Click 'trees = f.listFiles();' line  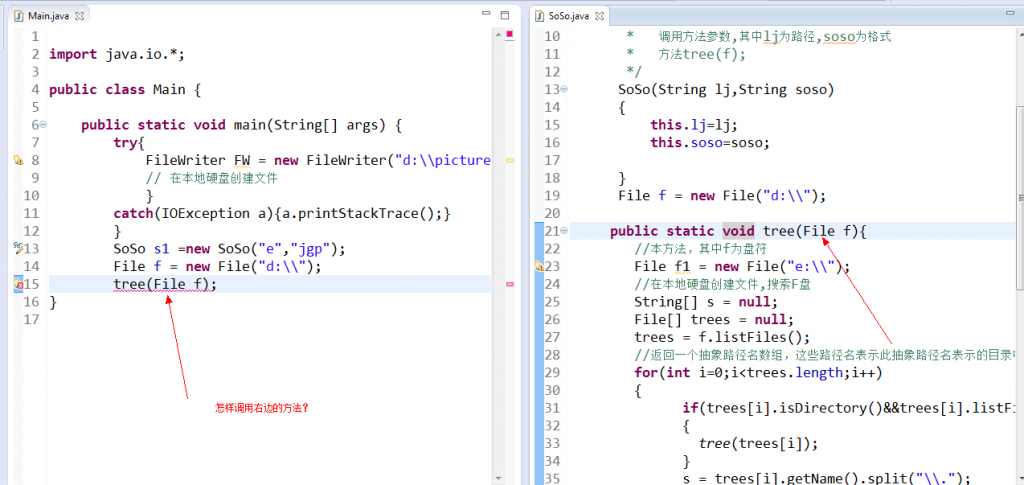(x=722, y=337)
